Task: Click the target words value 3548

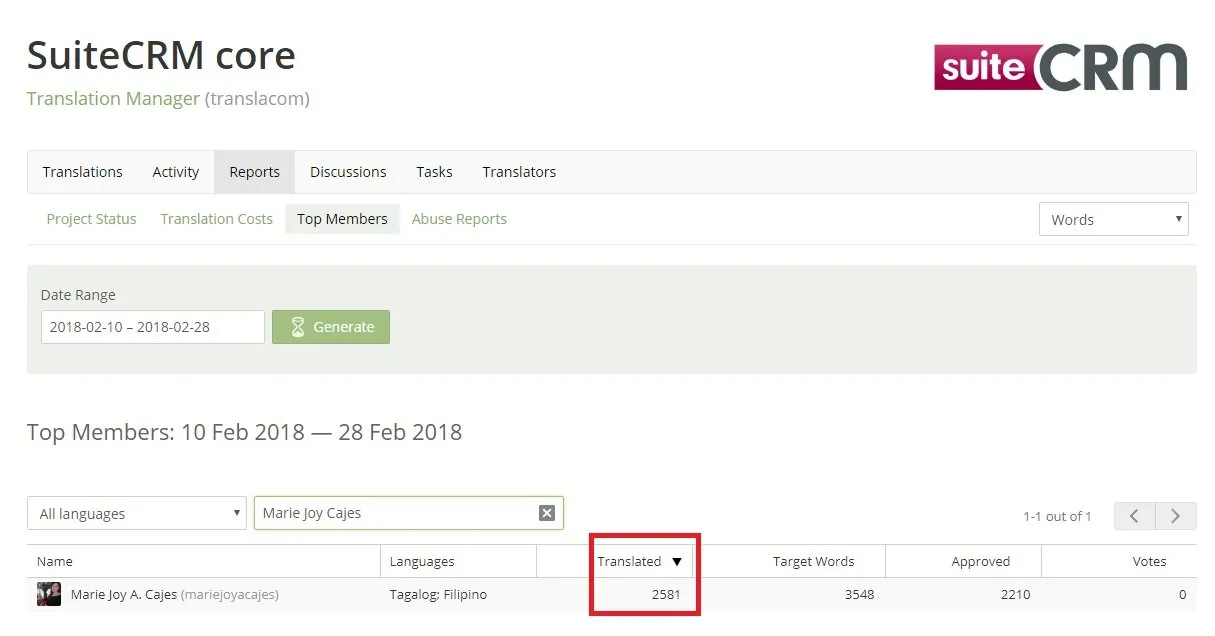Action: tap(859, 595)
